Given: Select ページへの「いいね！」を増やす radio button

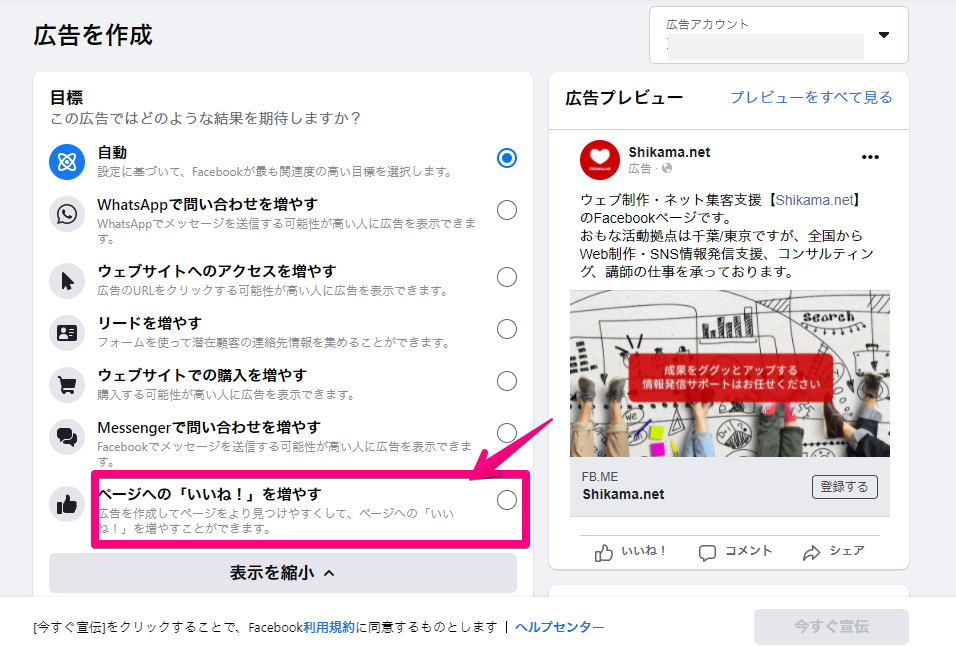Looking at the screenshot, I should click(x=507, y=500).
